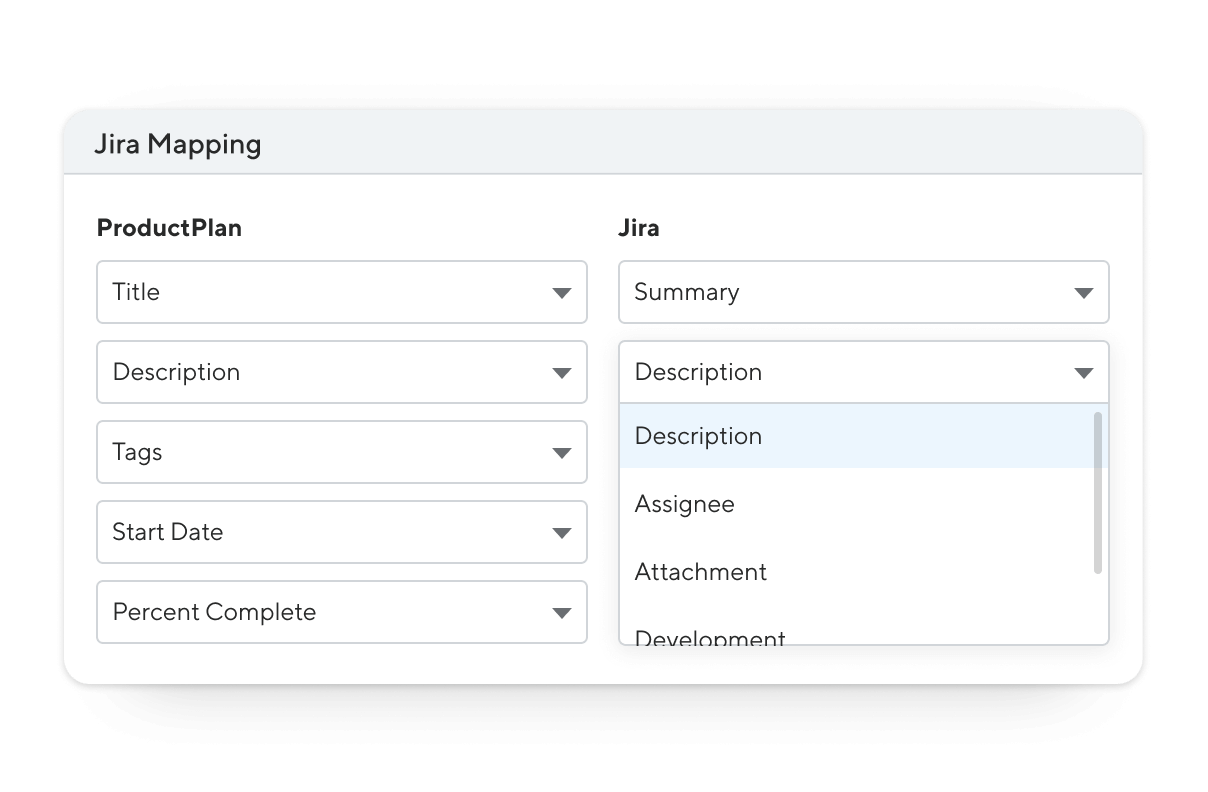The width and height of the screenshot is (1208, 792).
Task: Choose Attachment from the dropdown list
Action: point(856,572)
